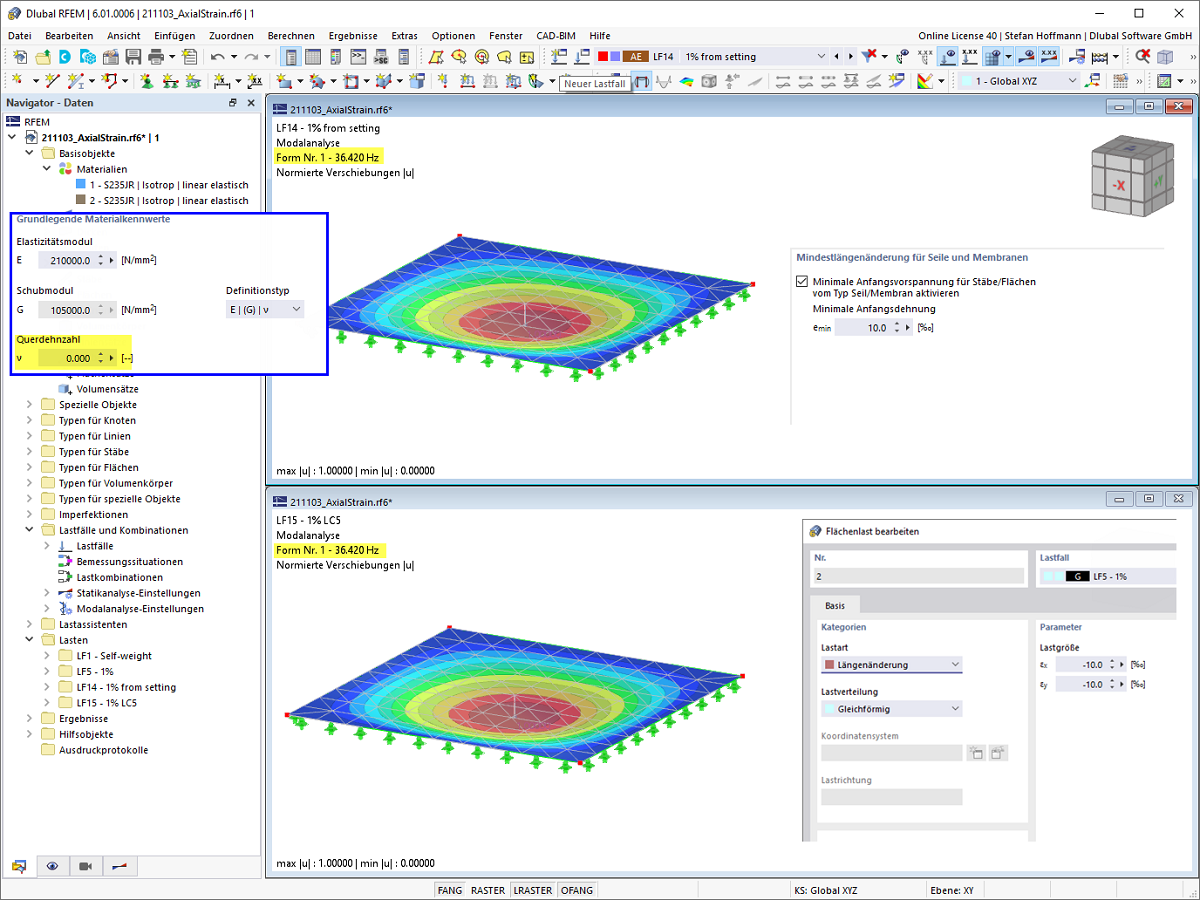Toggle OFANG object snap in status bar

click(x=577, y=890)
